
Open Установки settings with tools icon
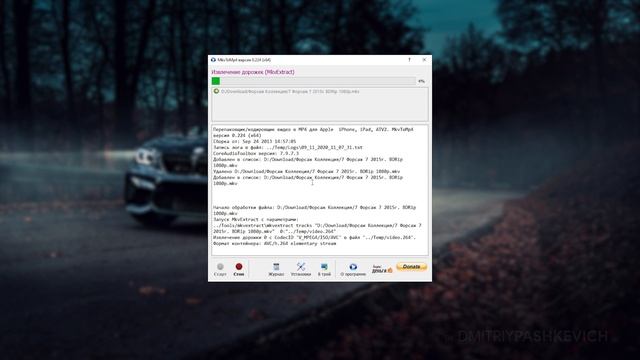coord(300,269)
